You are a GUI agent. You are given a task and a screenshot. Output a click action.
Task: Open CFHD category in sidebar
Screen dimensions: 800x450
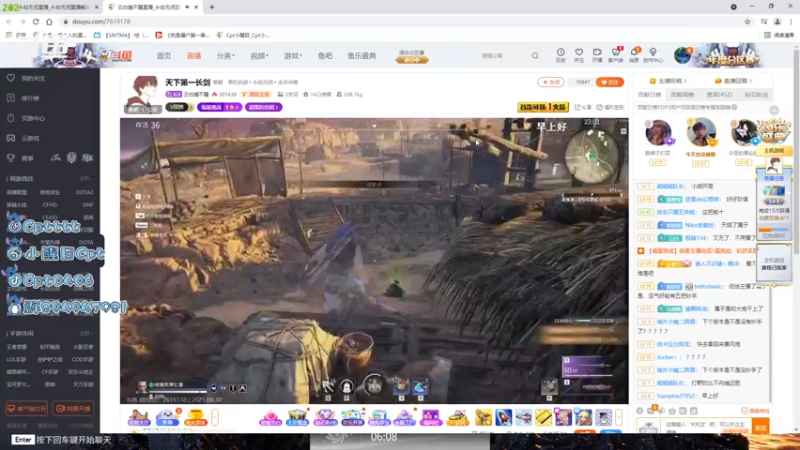pos(49,205)
